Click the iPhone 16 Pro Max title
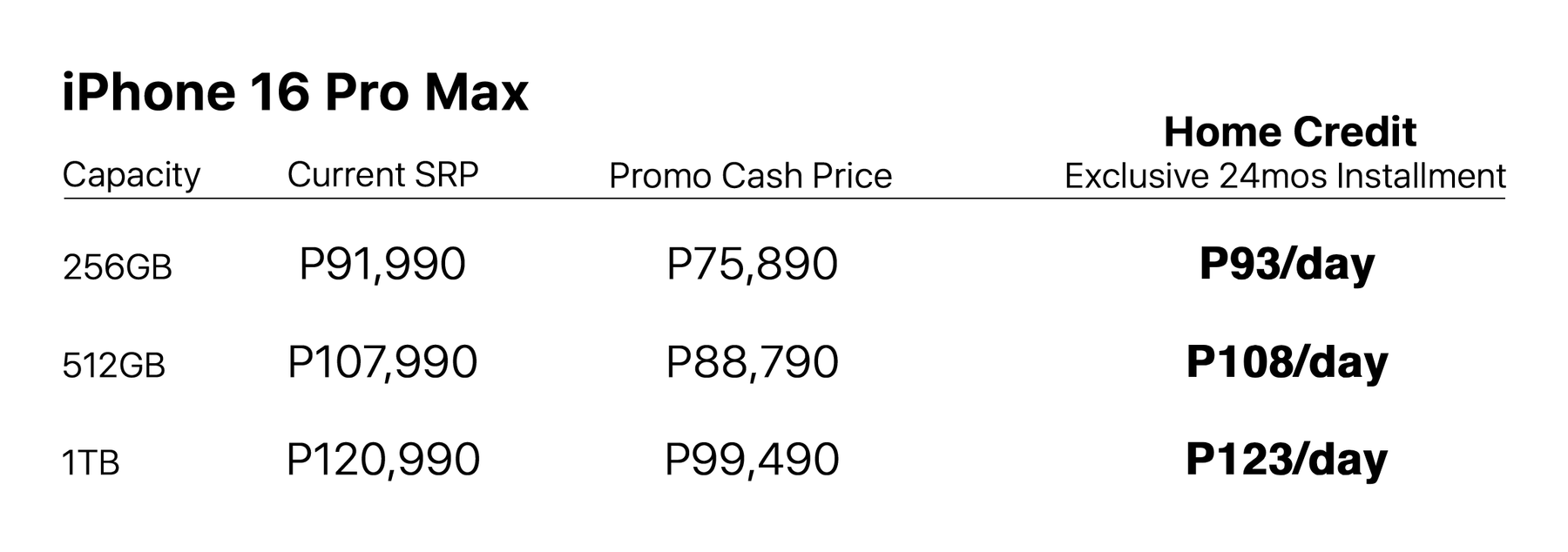This screenshot has height=552, width=1568. (294, 92)
